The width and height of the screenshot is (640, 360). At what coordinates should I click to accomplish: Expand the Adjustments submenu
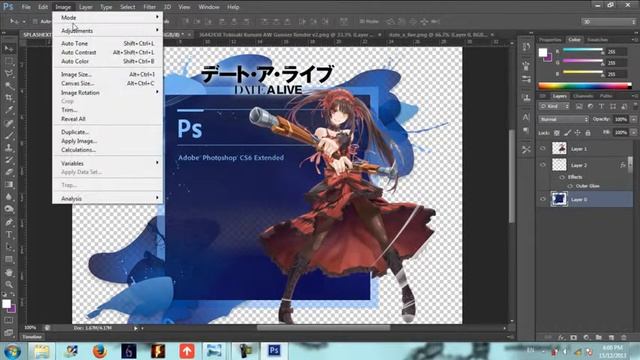click(x=108, y=31)
